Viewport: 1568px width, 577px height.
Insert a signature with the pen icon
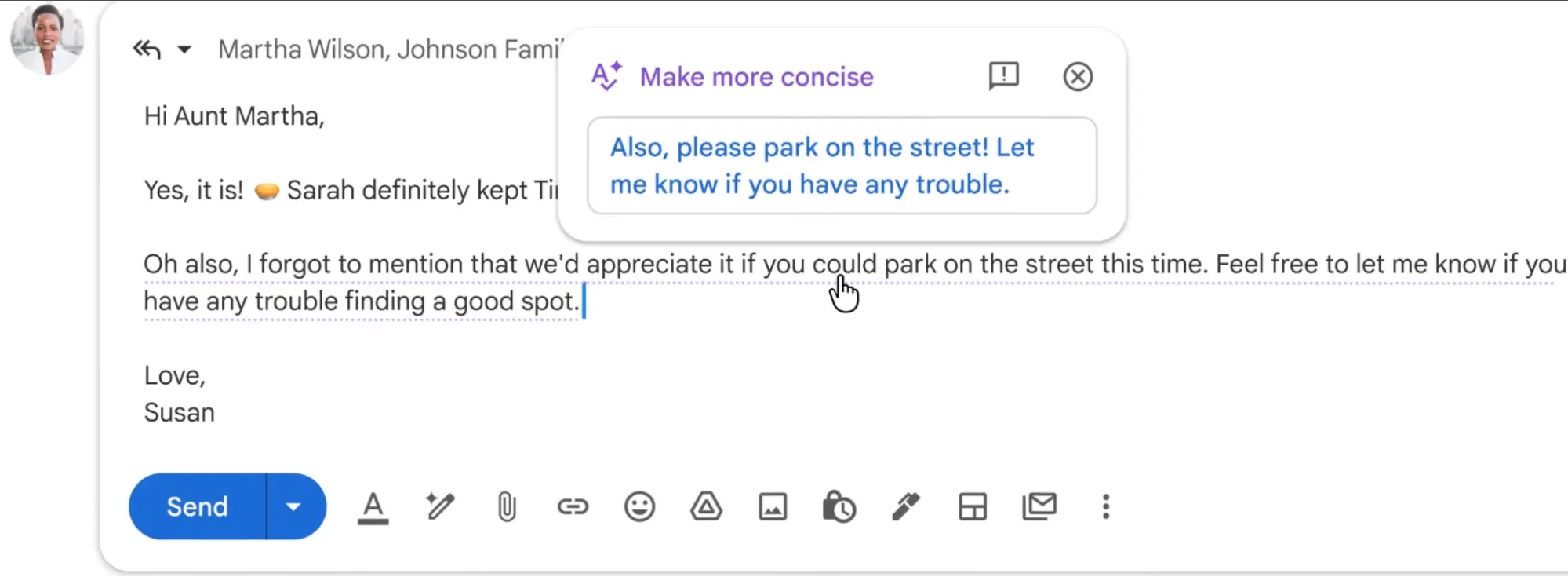pyautogui.click(x=906, y=506)
